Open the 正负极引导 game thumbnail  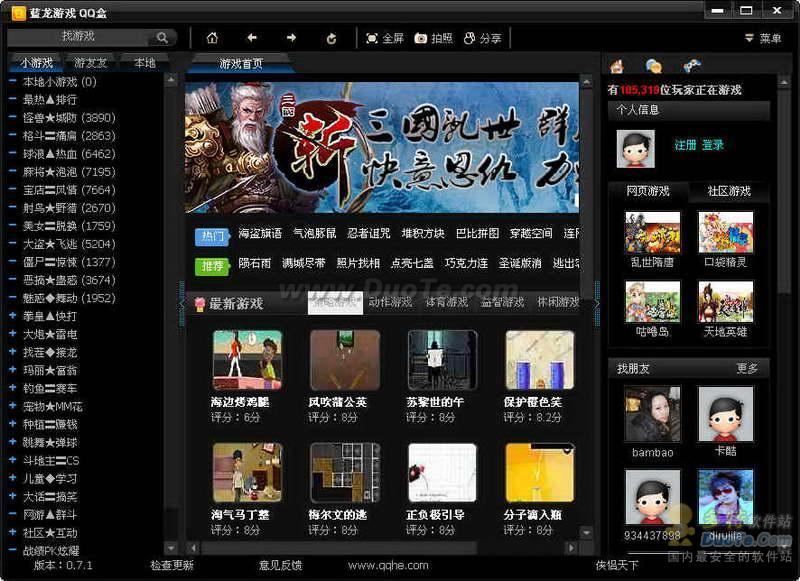[442, 473]
